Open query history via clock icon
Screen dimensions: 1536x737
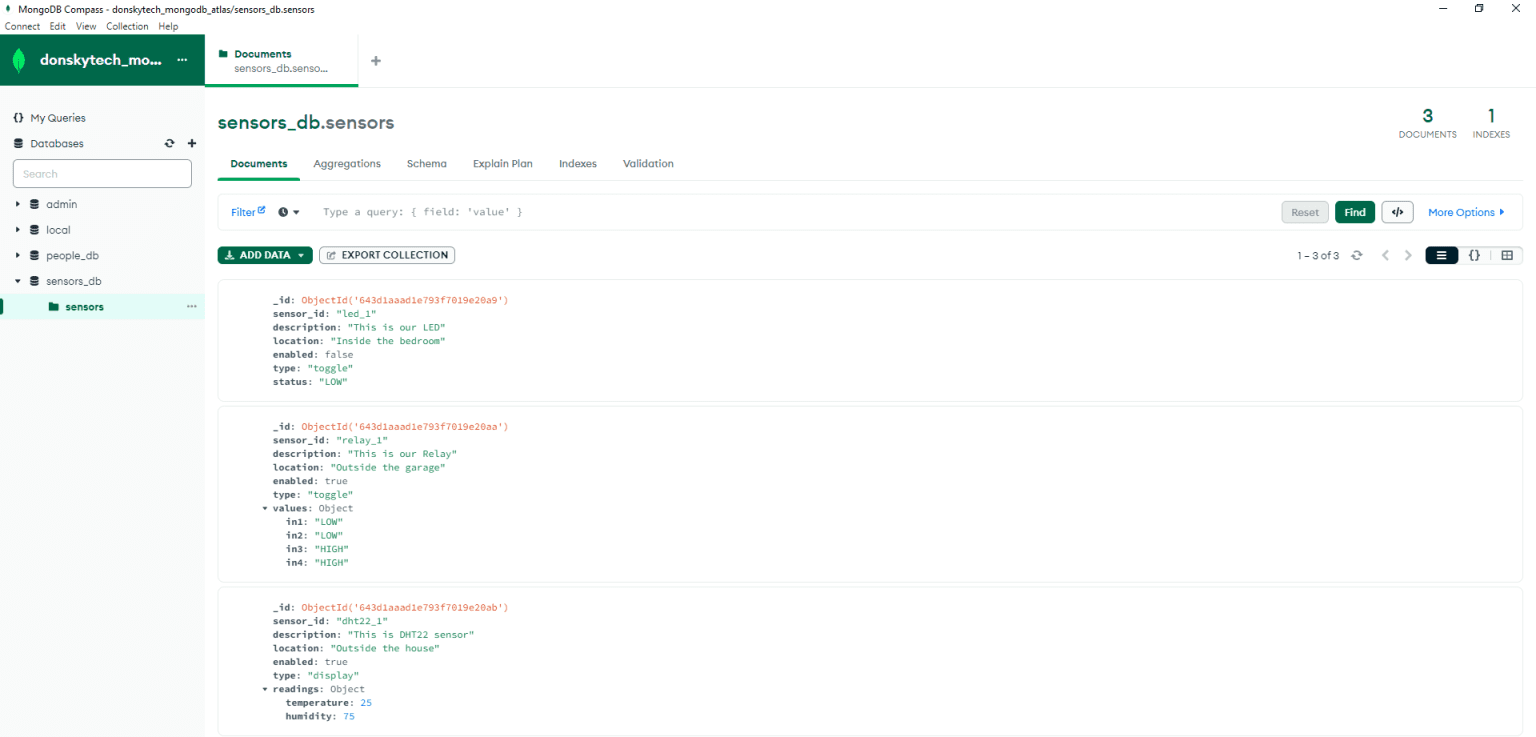(284, 211)
